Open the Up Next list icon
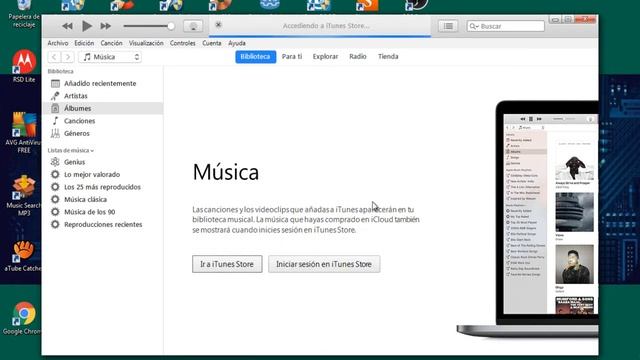Image resolution: width=640 pixels, height=360 pixels. pyautogui.click(x=448, y=26)
